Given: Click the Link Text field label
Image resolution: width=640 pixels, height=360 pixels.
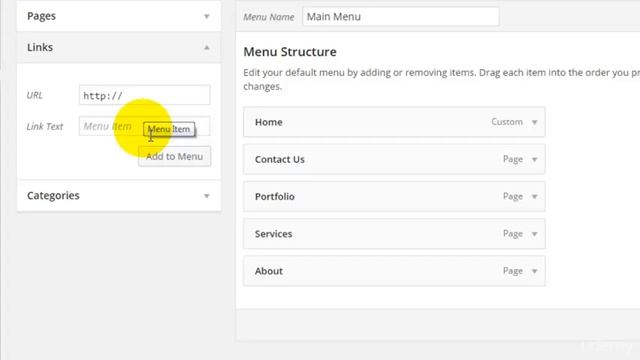Looking at the screenshot, I should click(45, 127).
